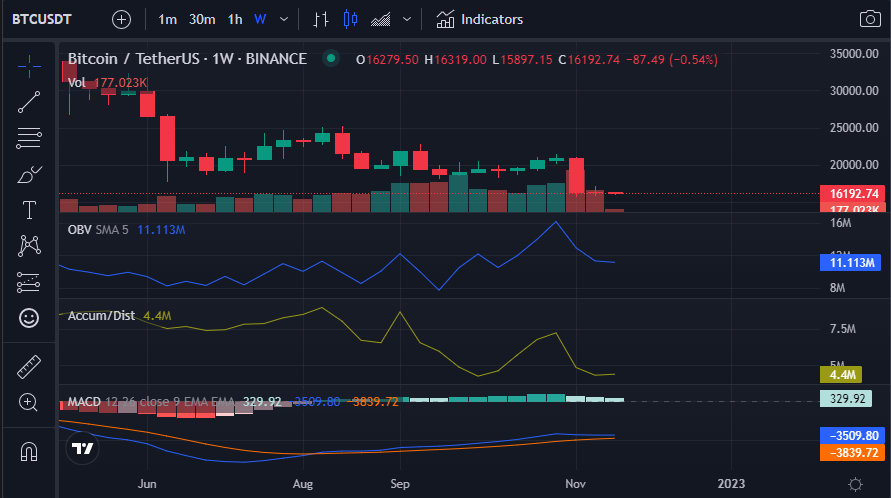This screenshot has width=891, height=498.
Task: Click the Aug label on time axis
Action: [x=303, y=484]
